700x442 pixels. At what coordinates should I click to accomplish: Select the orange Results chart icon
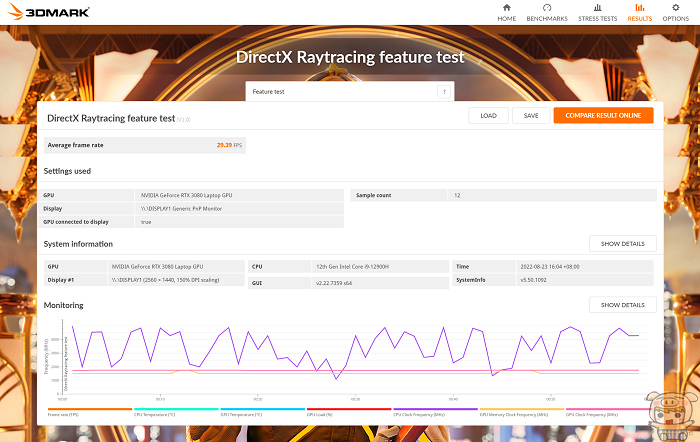tap(639, 7)
